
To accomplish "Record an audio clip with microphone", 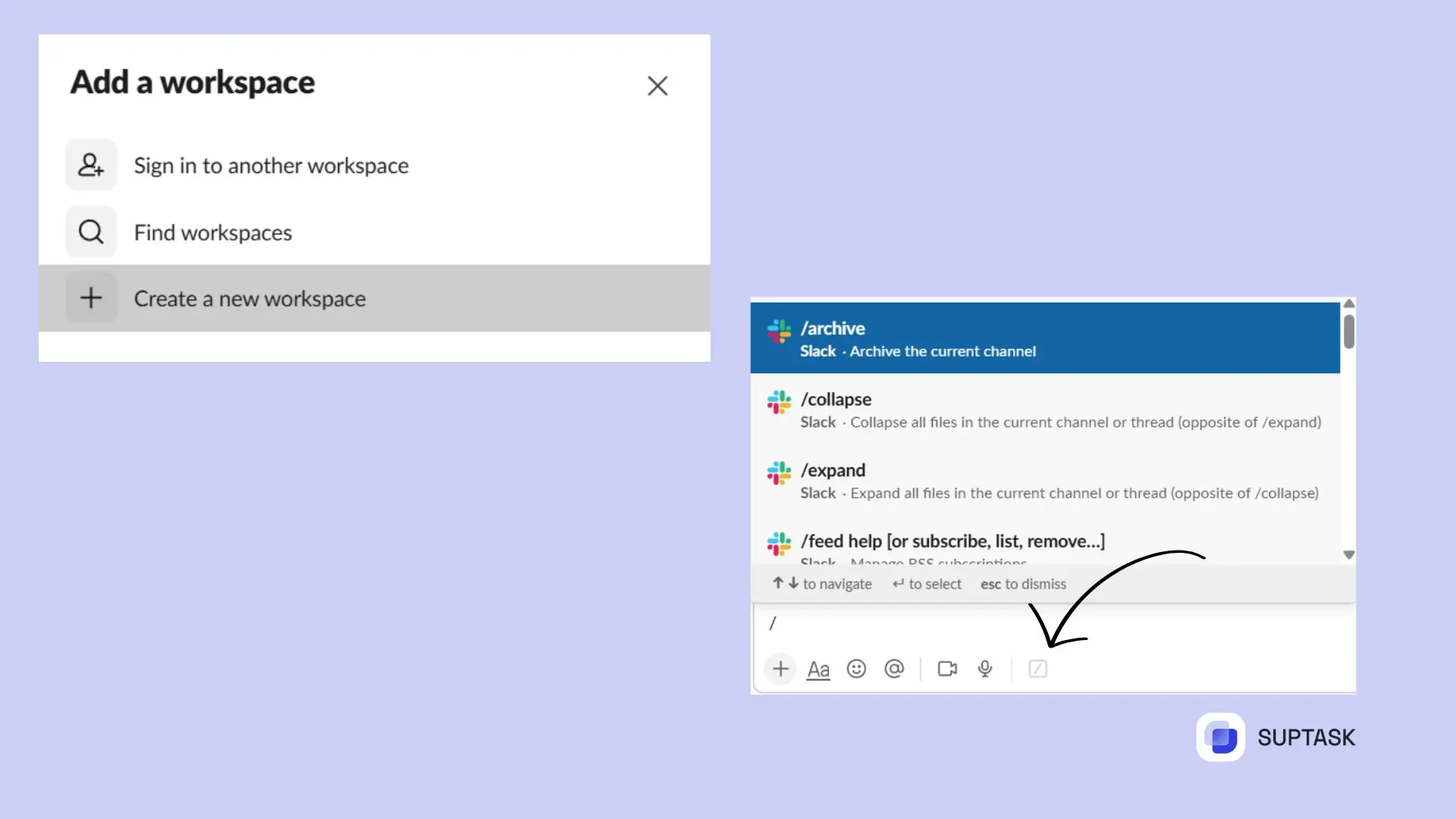I will pos(985,669).
